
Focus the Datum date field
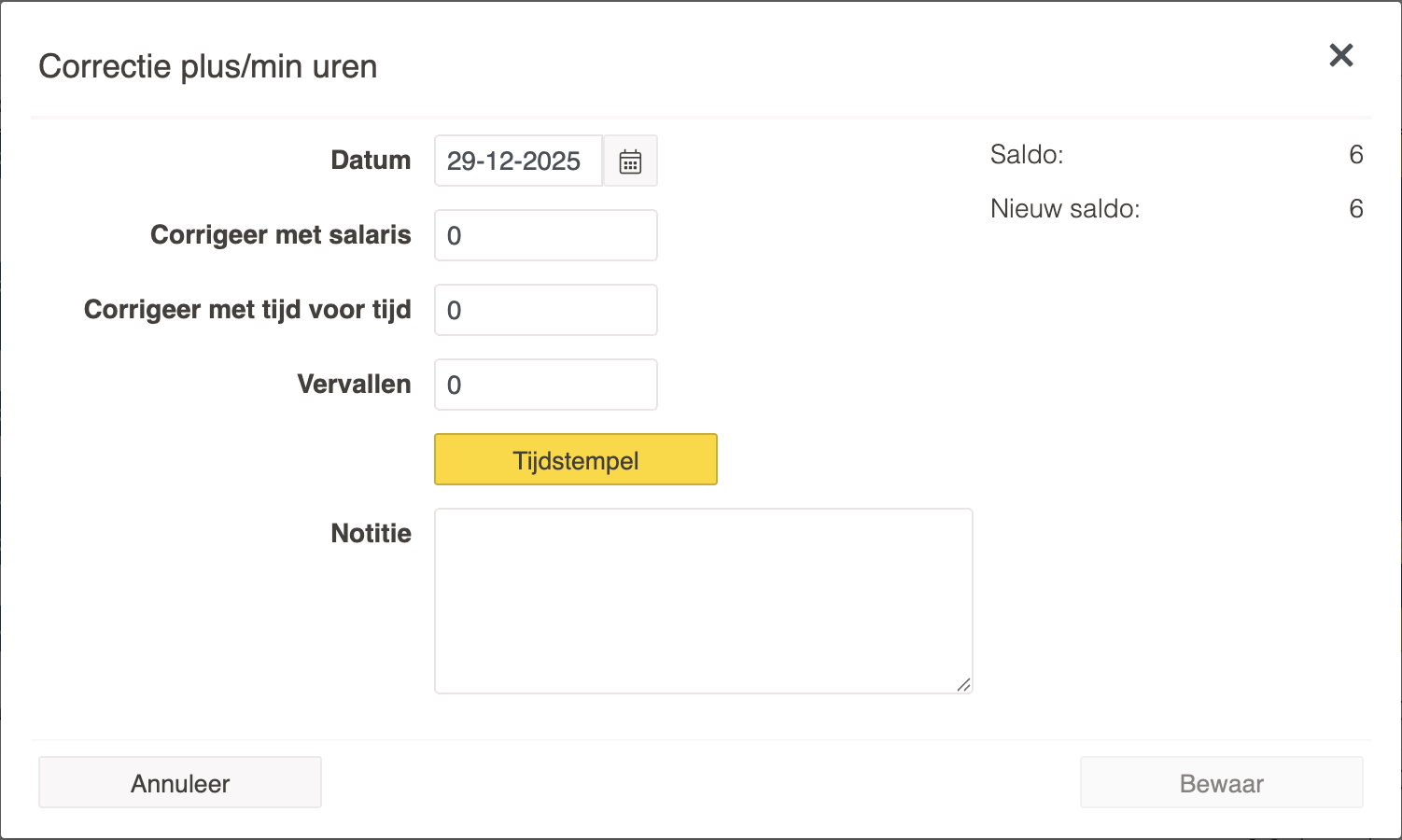click(518, 161)
